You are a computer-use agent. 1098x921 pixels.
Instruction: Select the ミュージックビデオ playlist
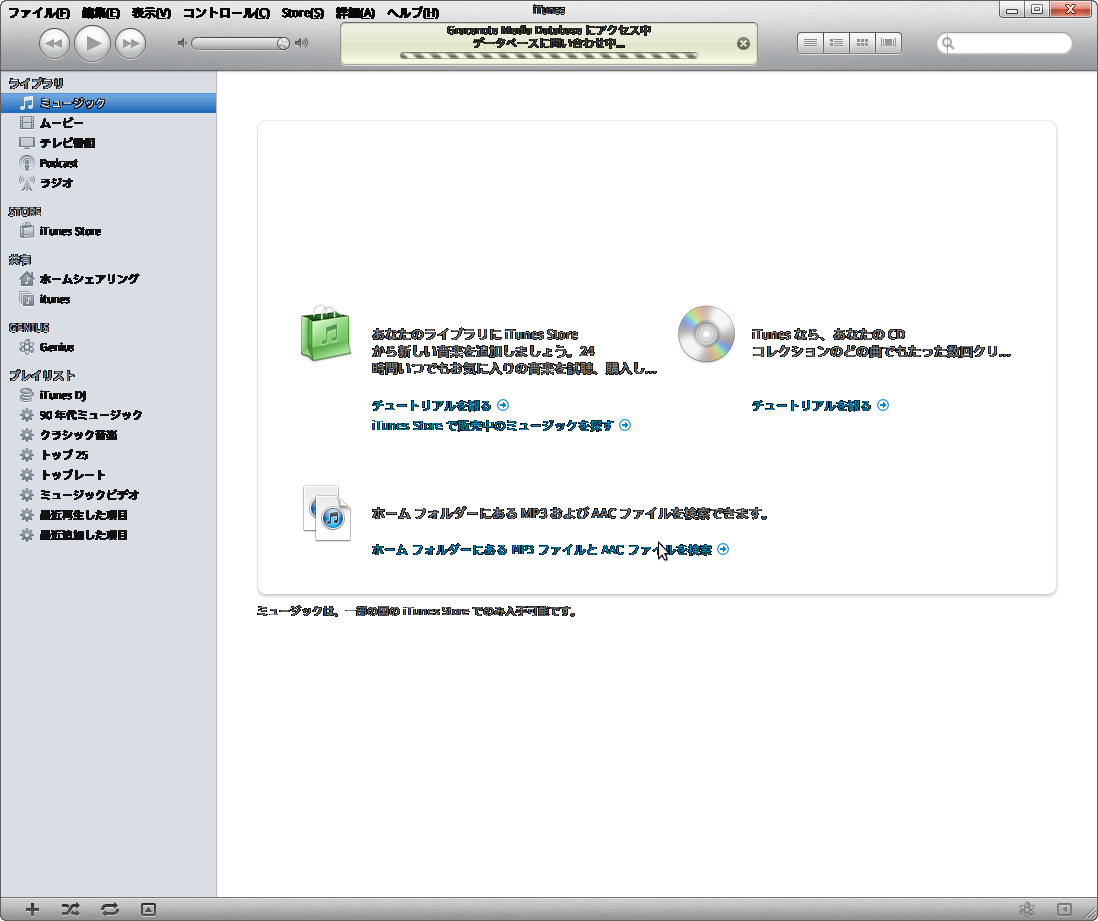coord(108,495)
